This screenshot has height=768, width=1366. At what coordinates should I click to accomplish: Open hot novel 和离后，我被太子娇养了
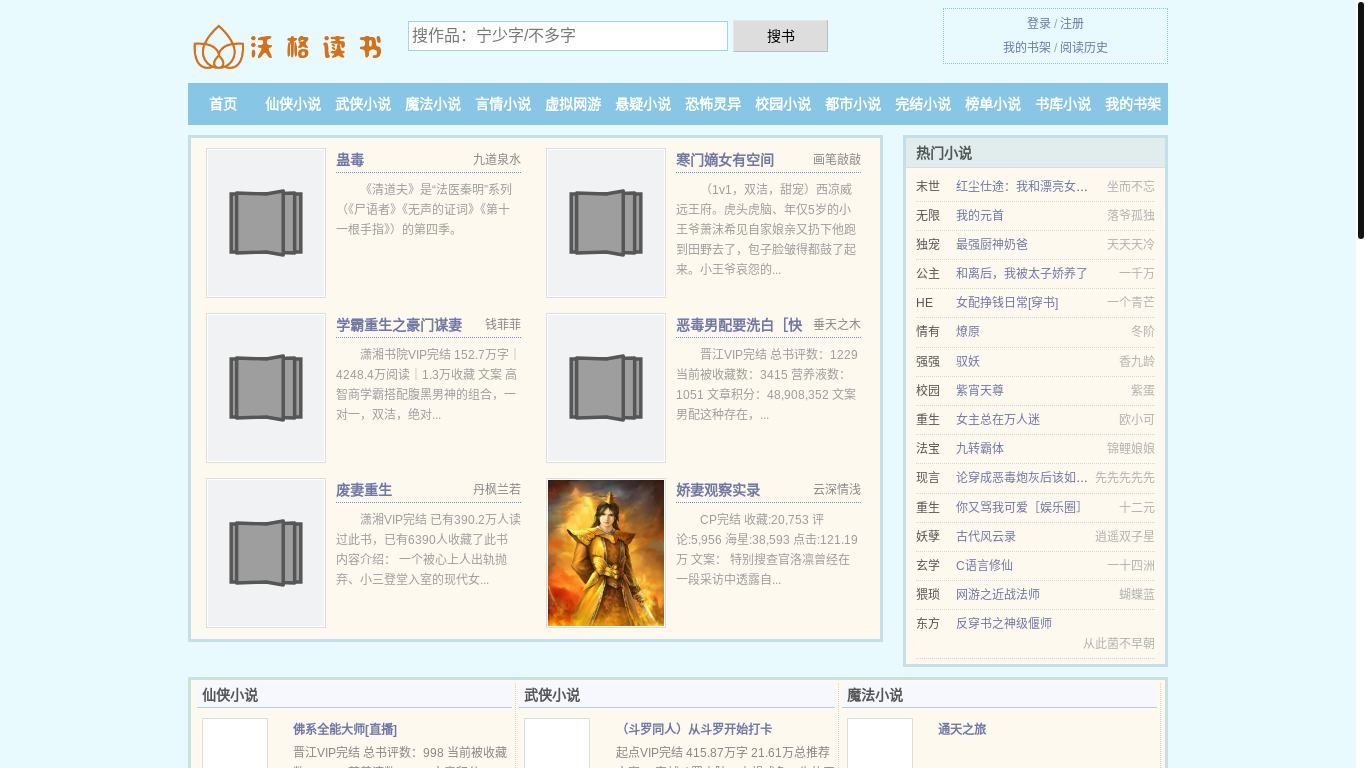point(1022,273)
